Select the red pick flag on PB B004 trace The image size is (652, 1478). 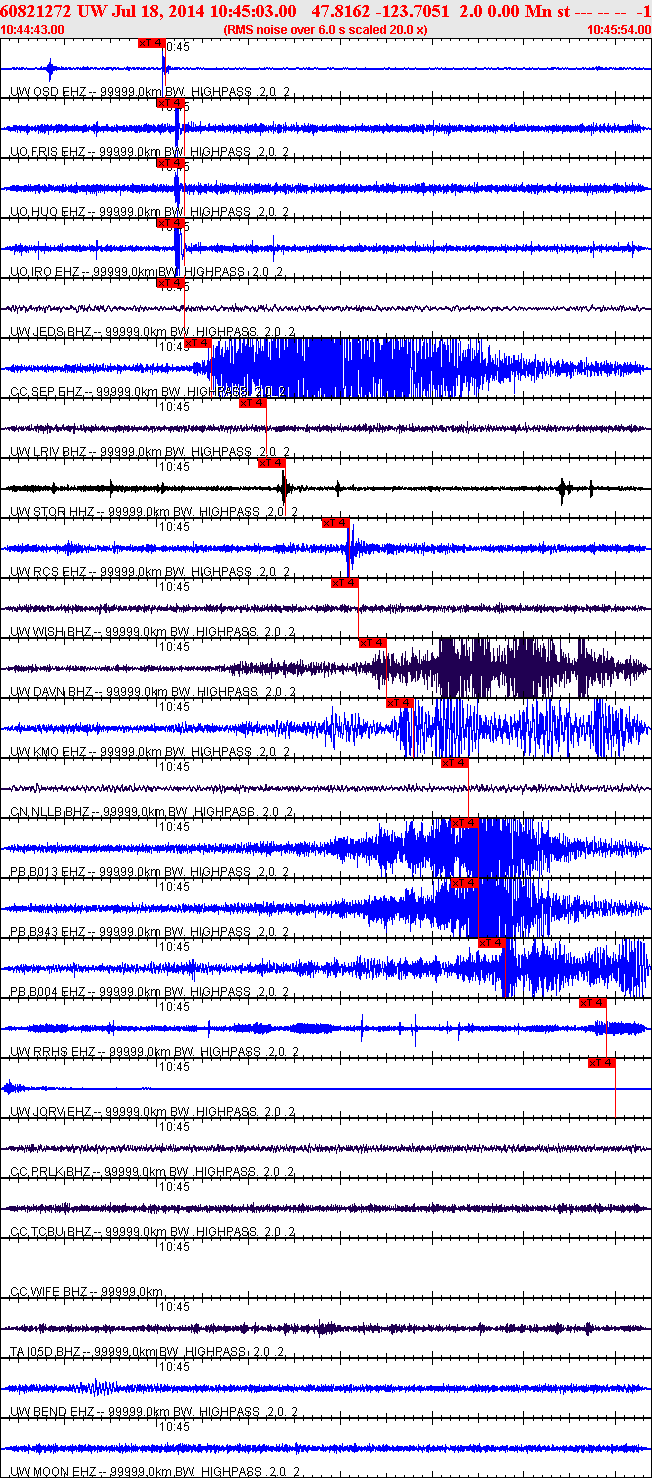pyautogui.click(x=492, y=943)
